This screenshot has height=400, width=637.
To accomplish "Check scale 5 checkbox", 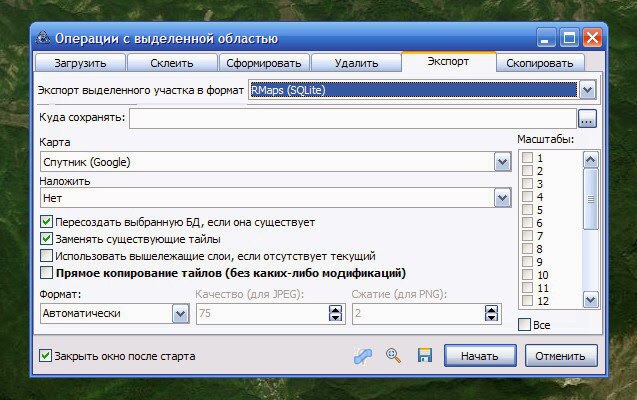I will pyautogui.click(x=527, y=210).
